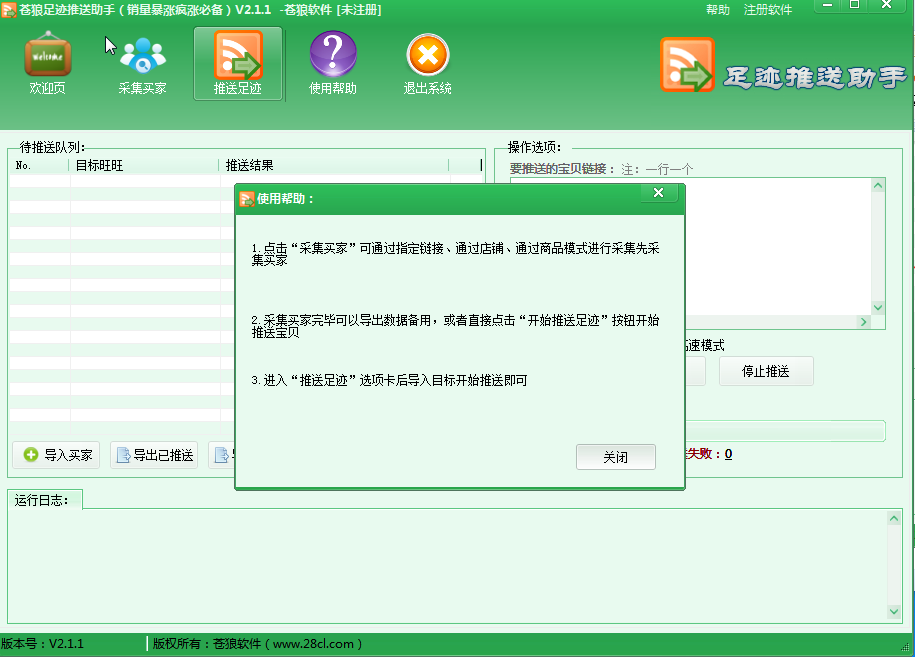Screen dimensions: 915x657
Task: Click help step 3 text about 推送足迹
Action: pyautogui.click(x=389, y=380)
